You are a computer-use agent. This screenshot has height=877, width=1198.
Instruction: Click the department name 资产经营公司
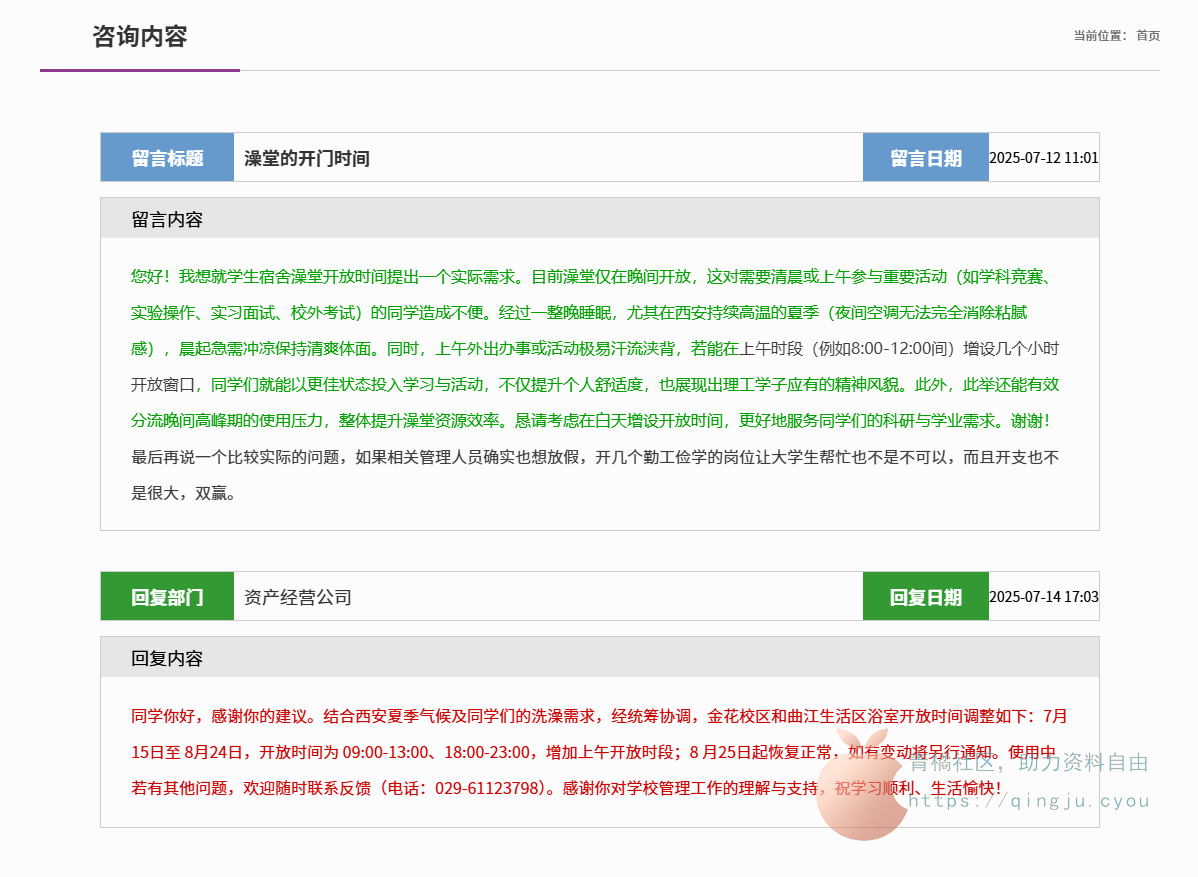(x=298, y=597)
